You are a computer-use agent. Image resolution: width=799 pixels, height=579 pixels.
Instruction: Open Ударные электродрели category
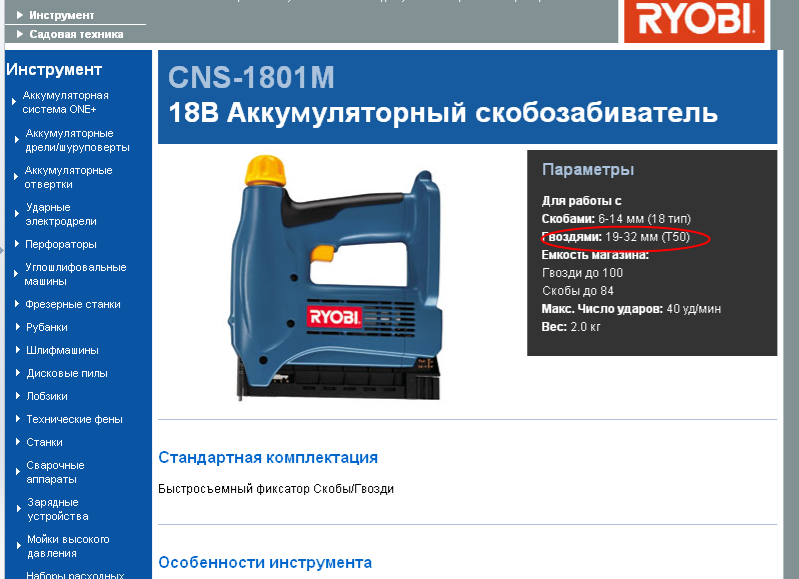coord(61,214)
